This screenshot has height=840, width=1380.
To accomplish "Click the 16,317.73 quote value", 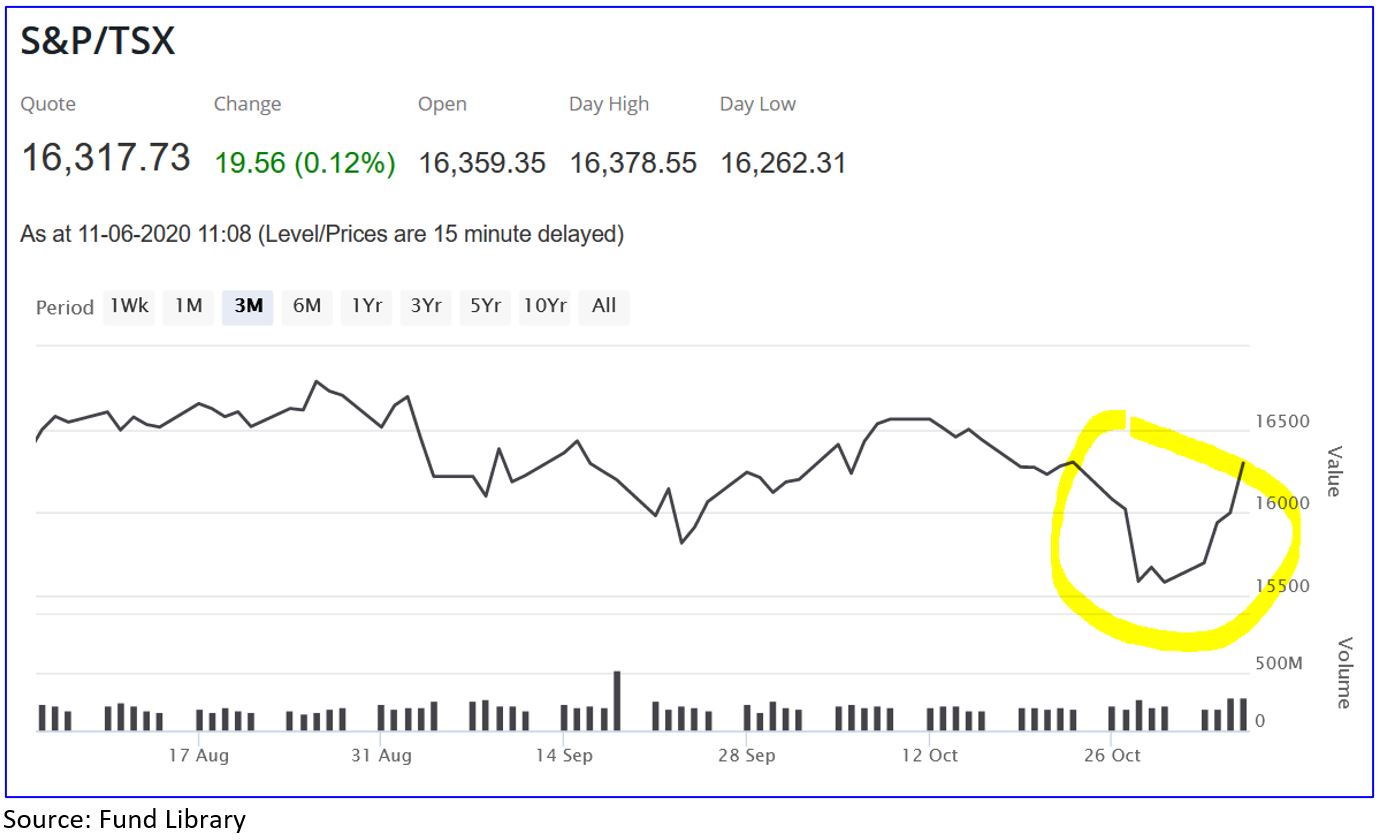I will click(106, 158).
